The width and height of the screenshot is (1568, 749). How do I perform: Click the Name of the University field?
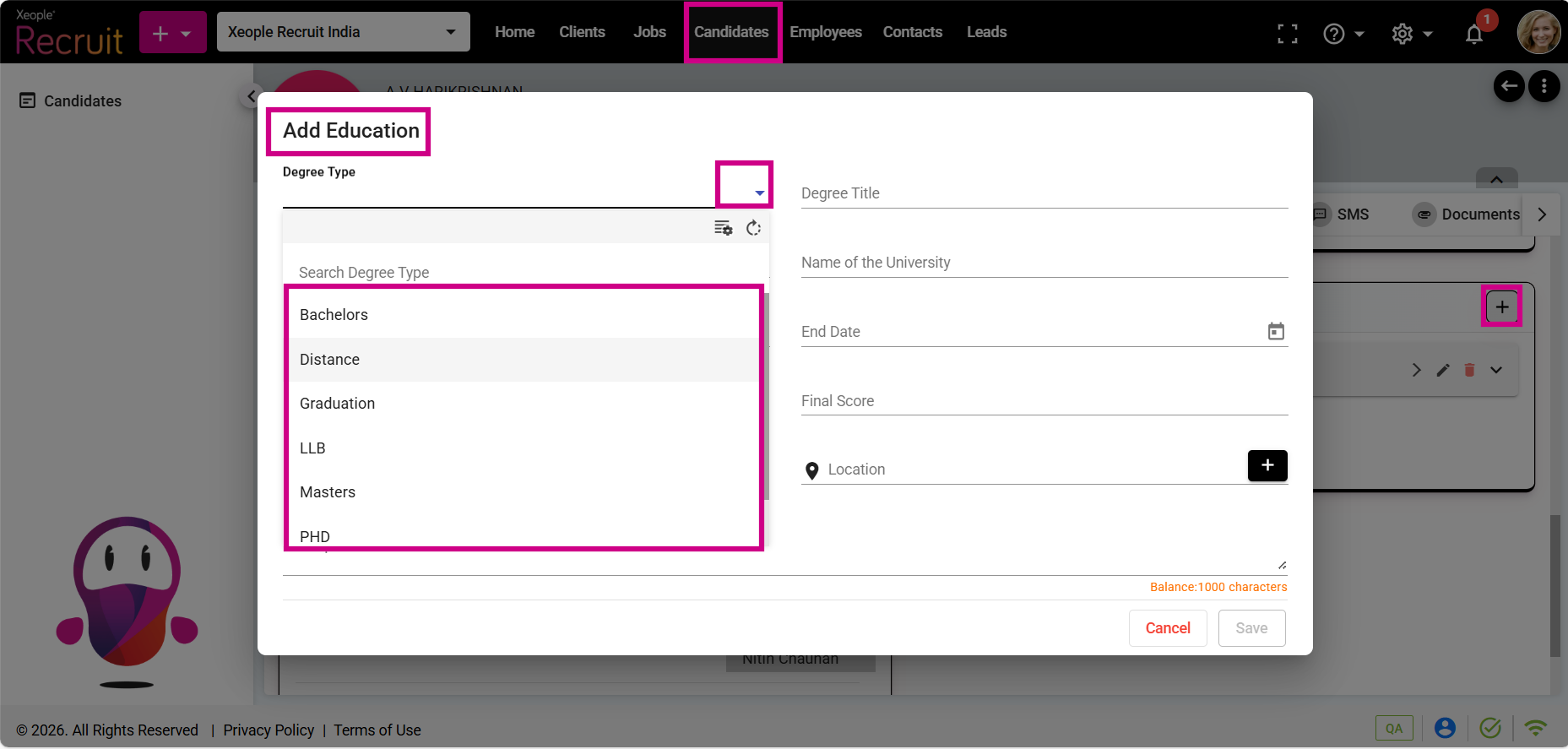click(x=1044, y=263)
